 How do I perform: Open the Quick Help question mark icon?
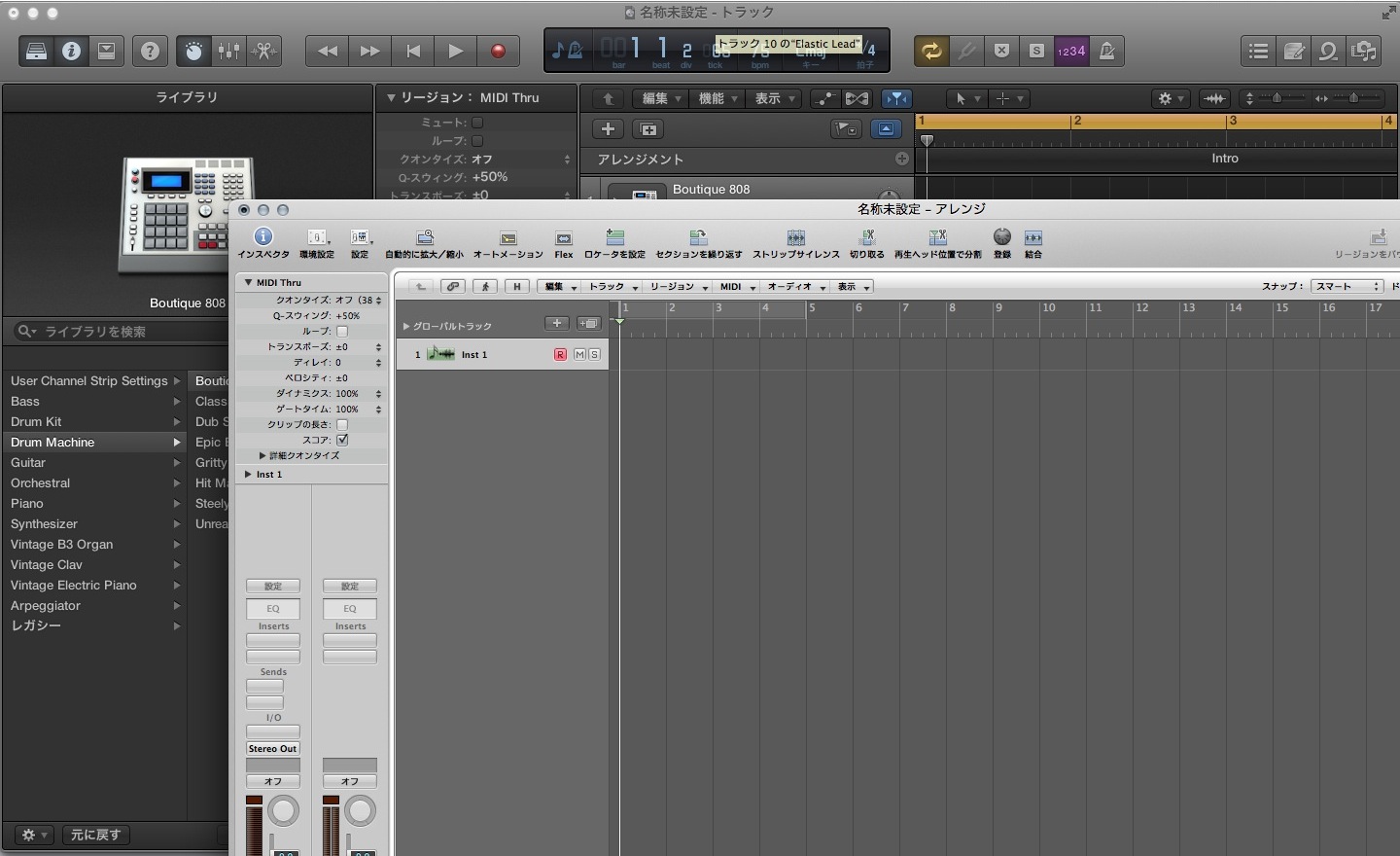tap(150, 52)
